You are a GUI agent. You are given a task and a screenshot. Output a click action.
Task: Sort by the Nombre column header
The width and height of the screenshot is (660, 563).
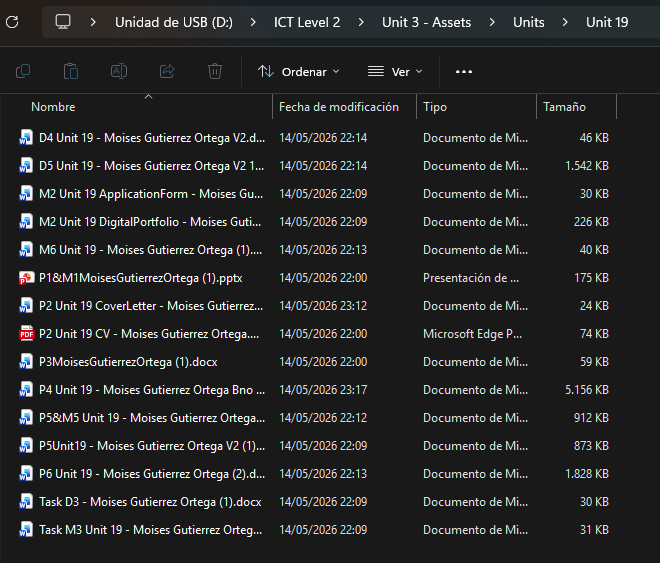click(x=53, y=107)
